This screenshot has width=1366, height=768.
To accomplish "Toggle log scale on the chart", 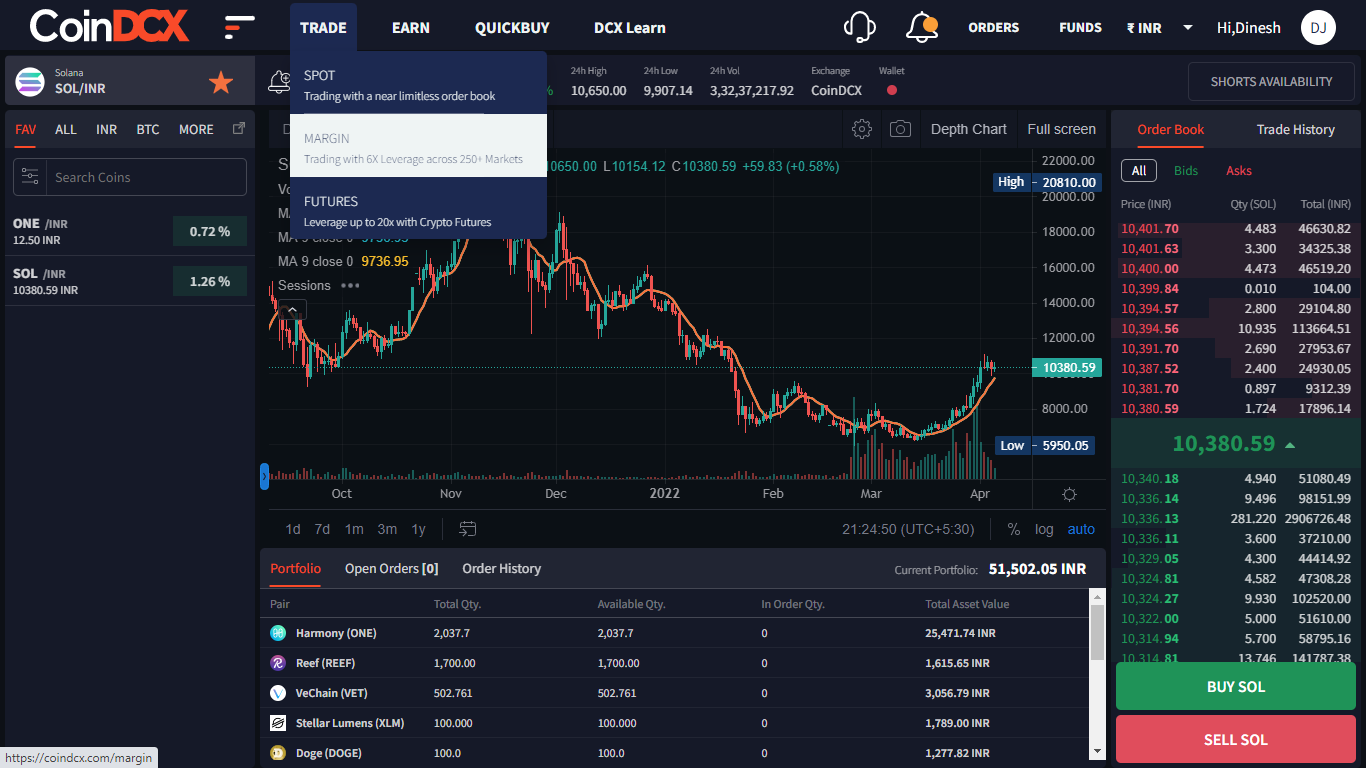I will pyautogui.click(x=1044, y=529).
